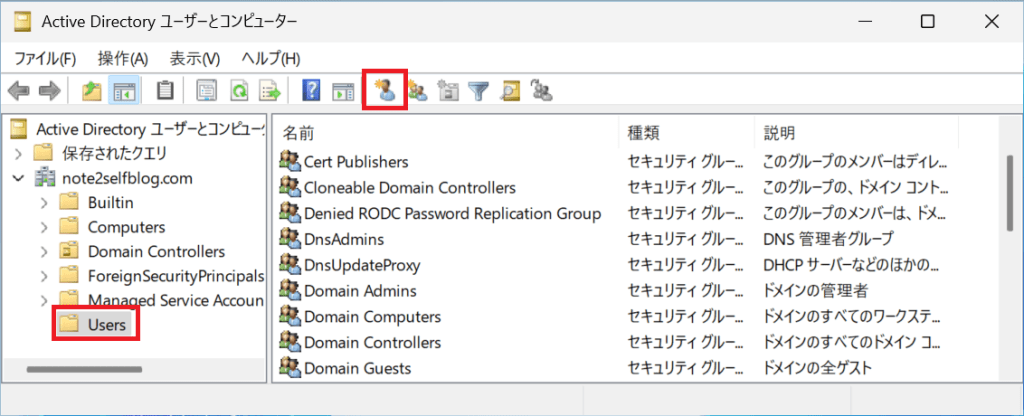1024x416 pixels.
Task: Toggle the show/hide console tree button
Action: 124,91
